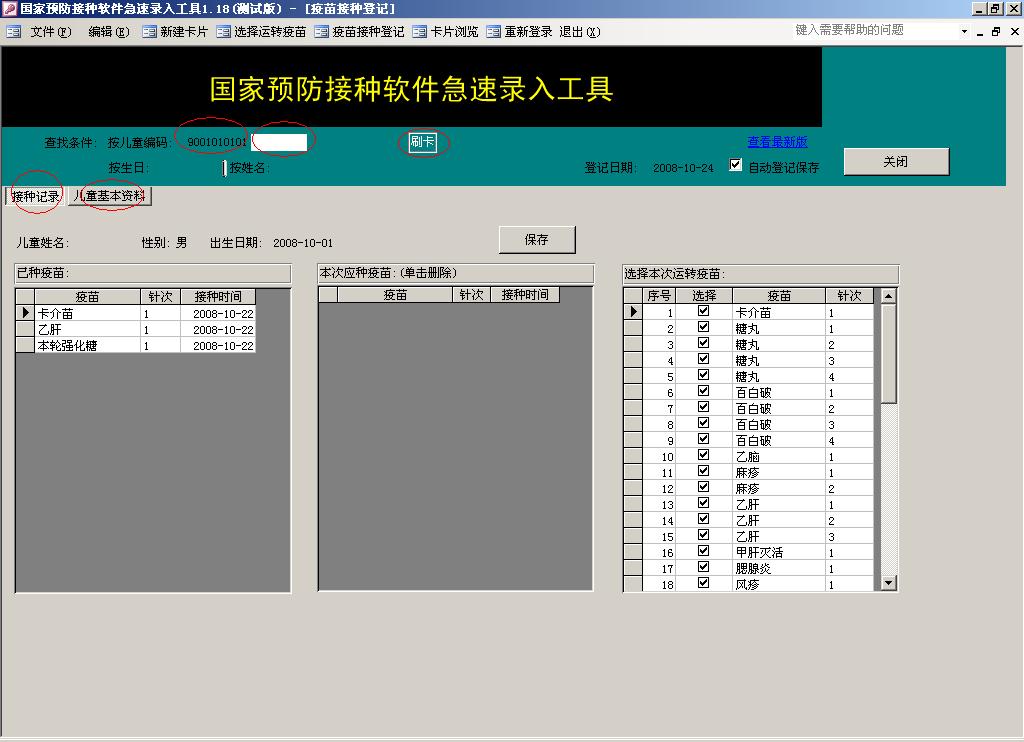Open the 查看最新版 link

(x=777, y=142)
